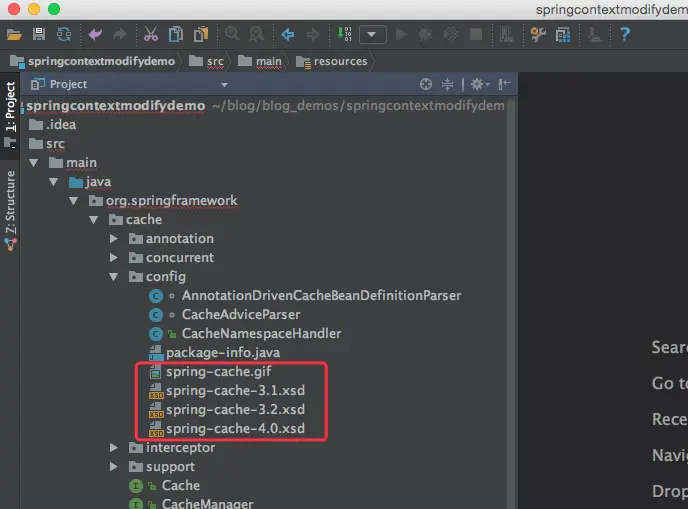Select spring-cache-3.2.xsd file
The height and width of the screenshot is (509, 688).
click(x=227, y=409)
